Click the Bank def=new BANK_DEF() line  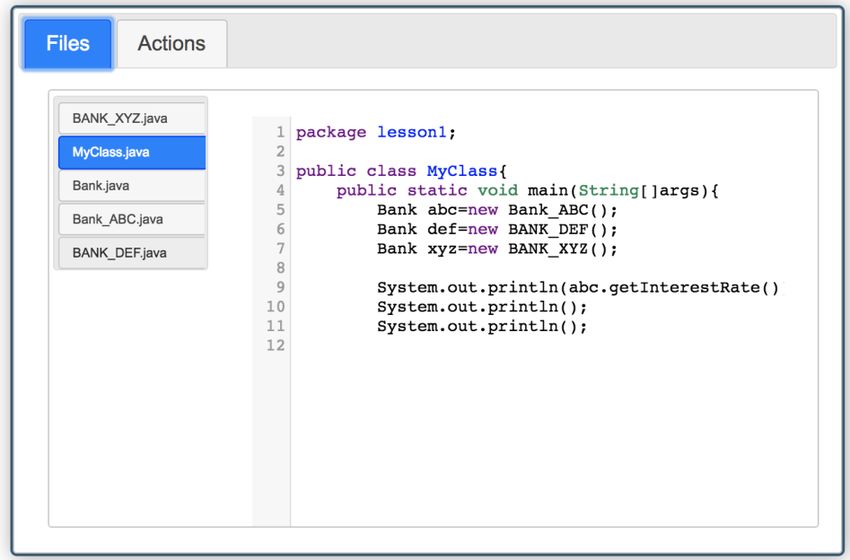click(x=497, y=229)
